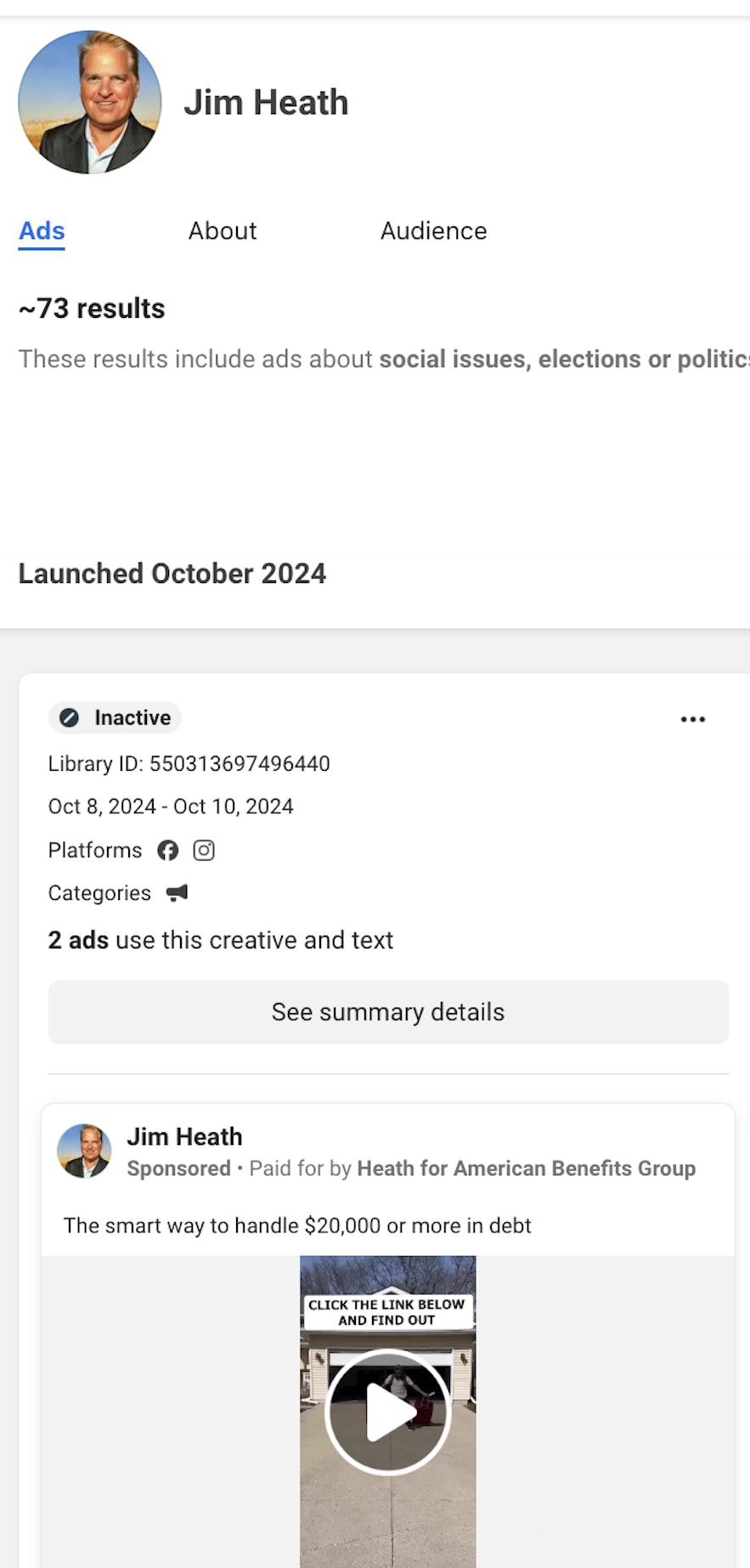750x1568 pixels.
Task: Click the Library ID number text
Action: pyautogui.click(x=240, y=763)
